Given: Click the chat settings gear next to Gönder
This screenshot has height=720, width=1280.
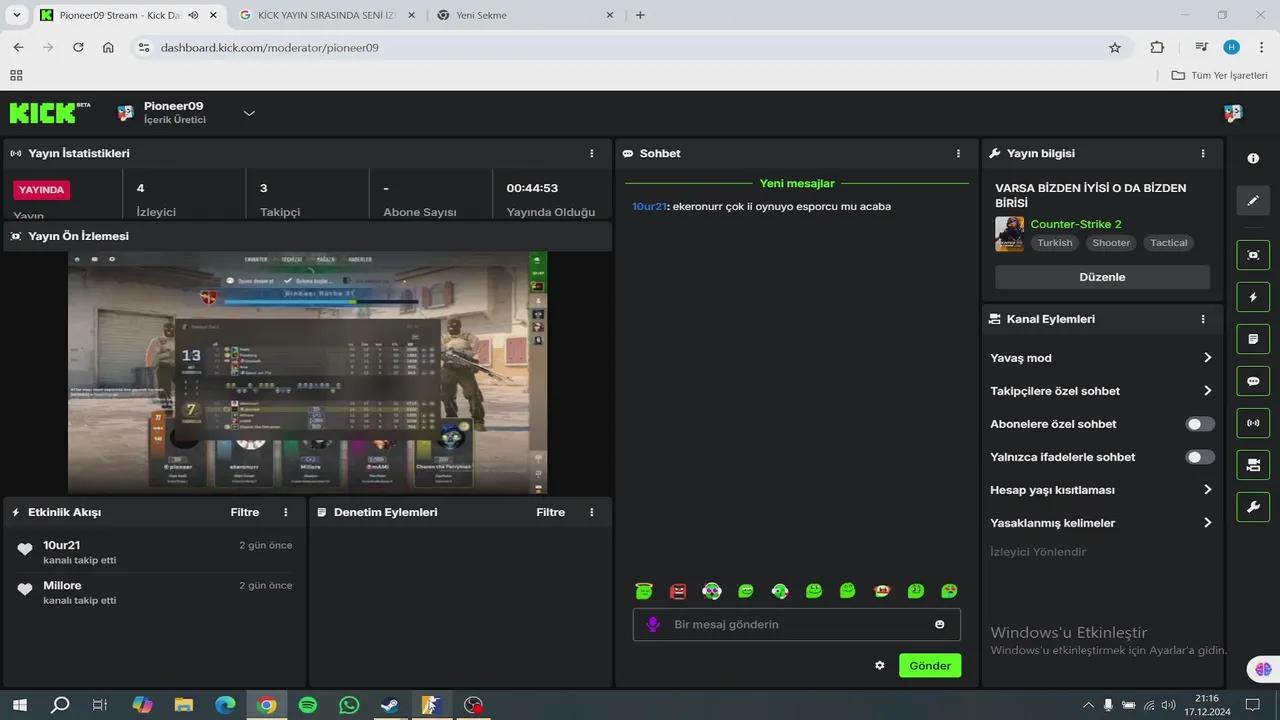Looking at the screenshot, I should tap(879, 665).
